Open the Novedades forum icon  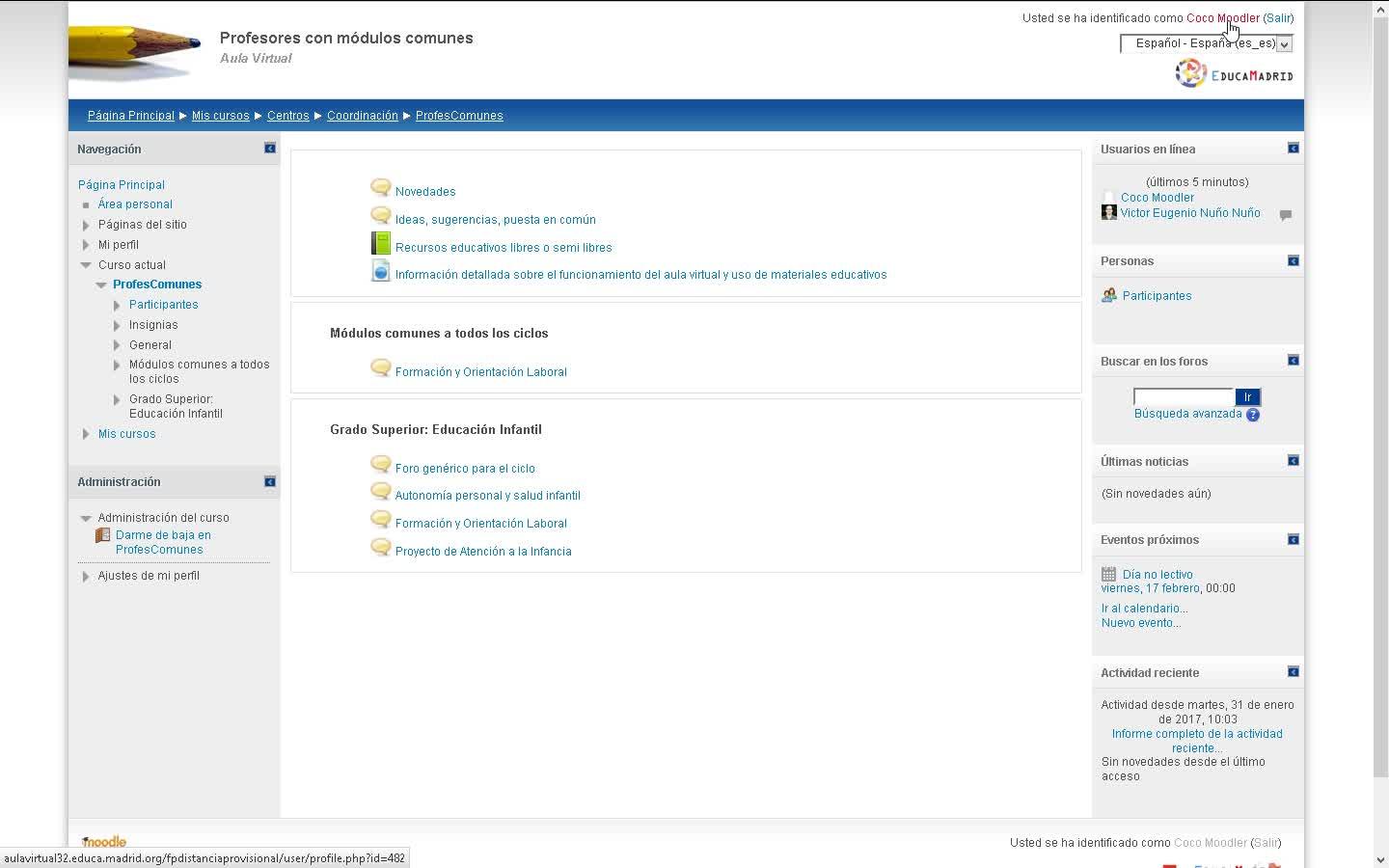coord(381,188)
